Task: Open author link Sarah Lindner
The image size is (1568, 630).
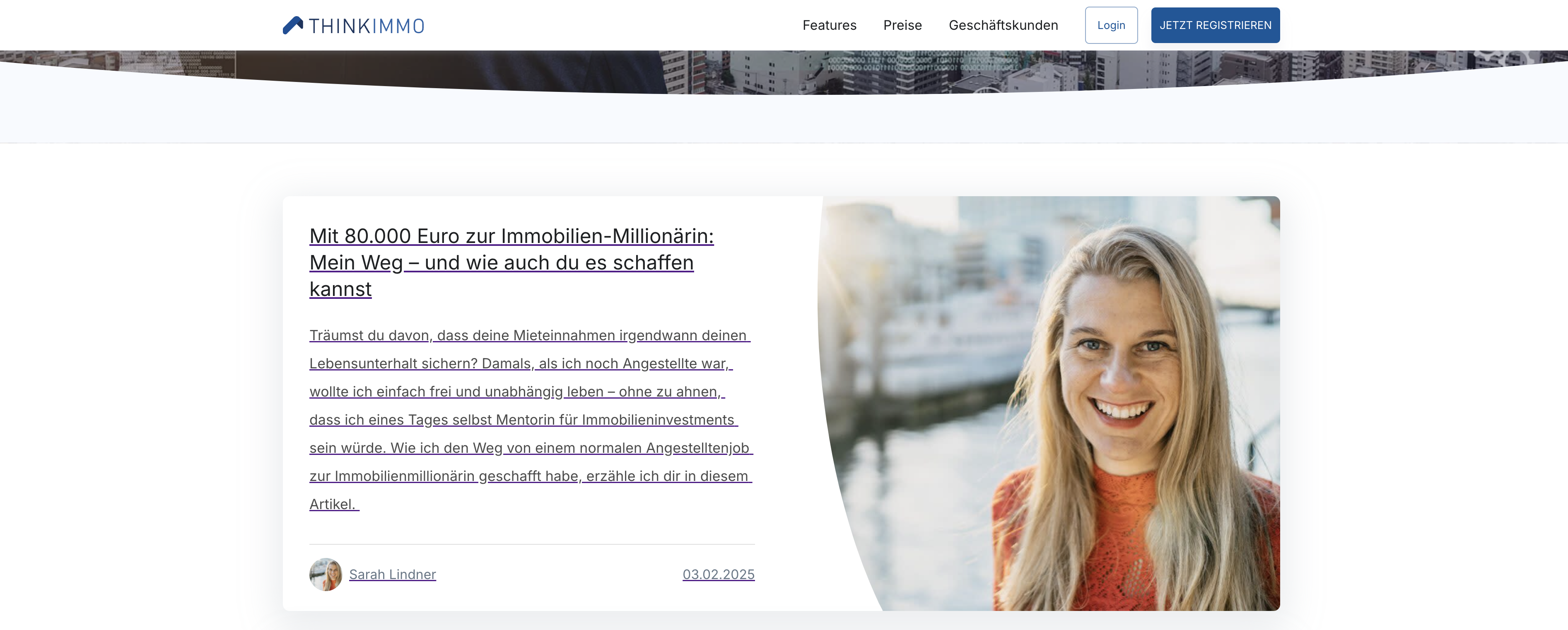Action: [x=393, y=575]
